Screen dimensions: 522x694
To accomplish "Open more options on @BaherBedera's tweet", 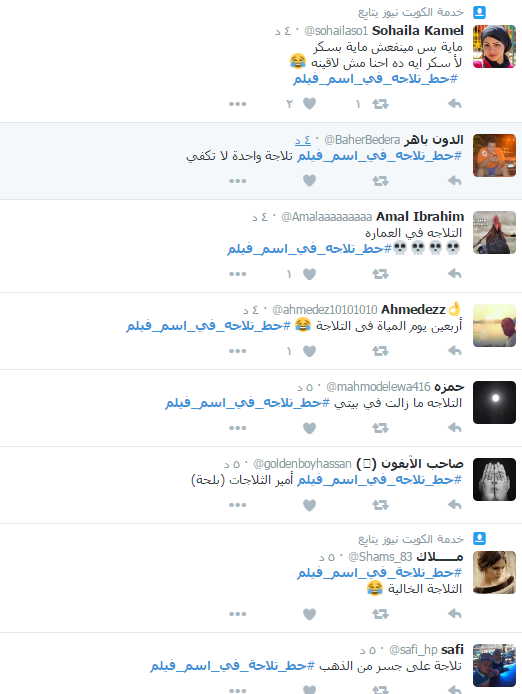I will pos(237,181).
